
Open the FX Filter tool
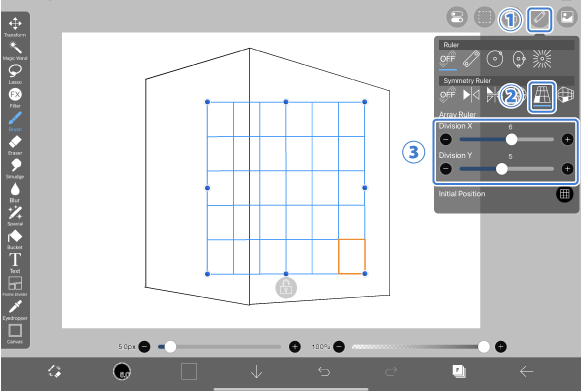coord(15,97)
